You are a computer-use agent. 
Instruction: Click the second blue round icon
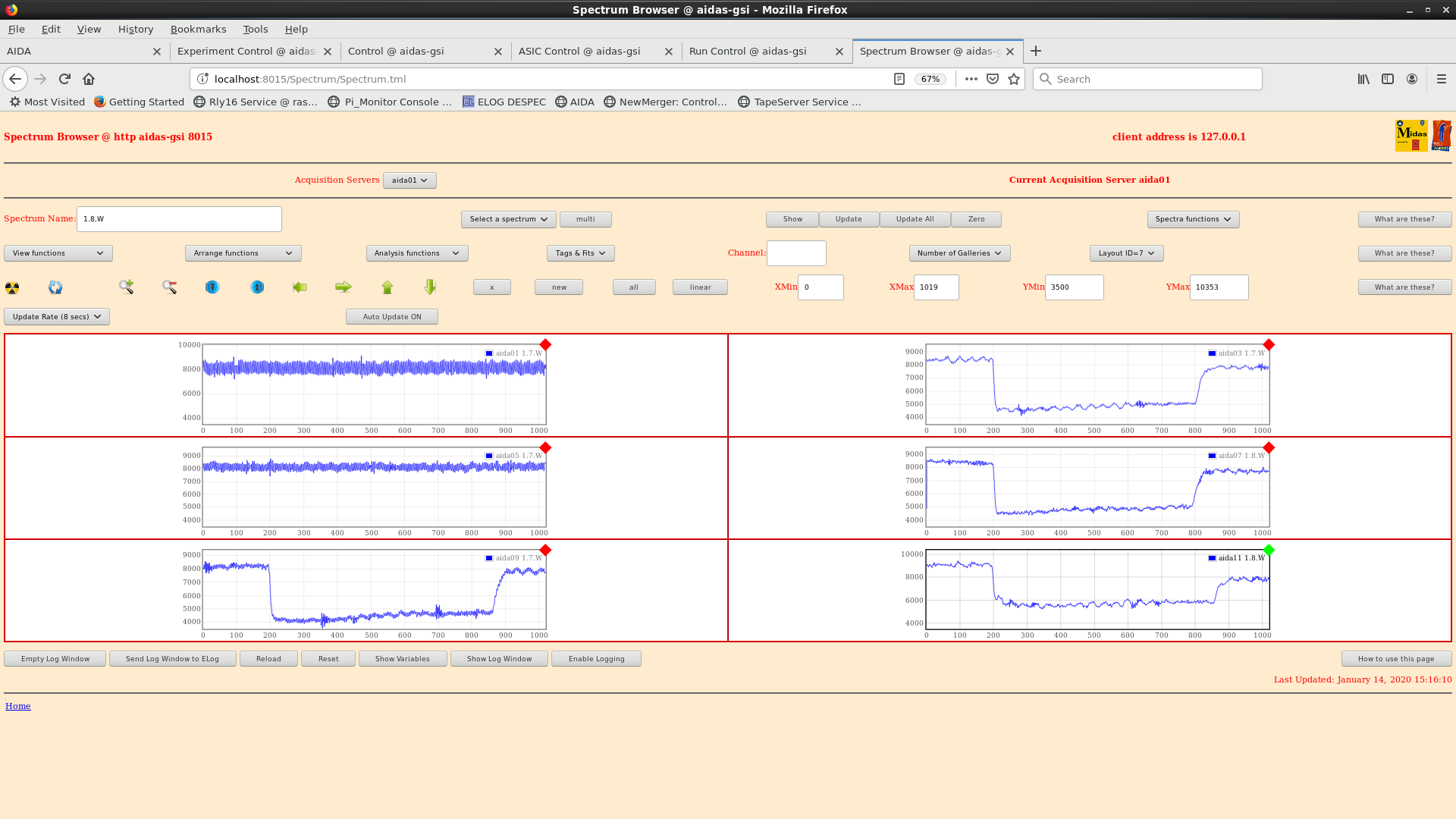tap(258, 287)
